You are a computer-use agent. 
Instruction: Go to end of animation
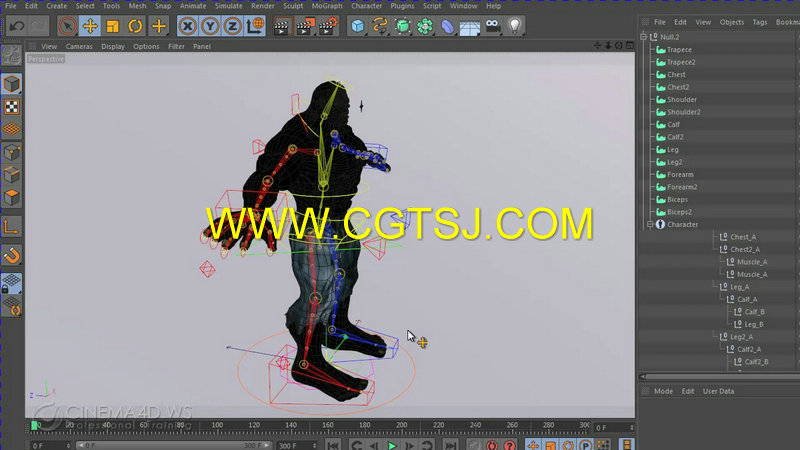pyautogui.click(x=450, y=445)
